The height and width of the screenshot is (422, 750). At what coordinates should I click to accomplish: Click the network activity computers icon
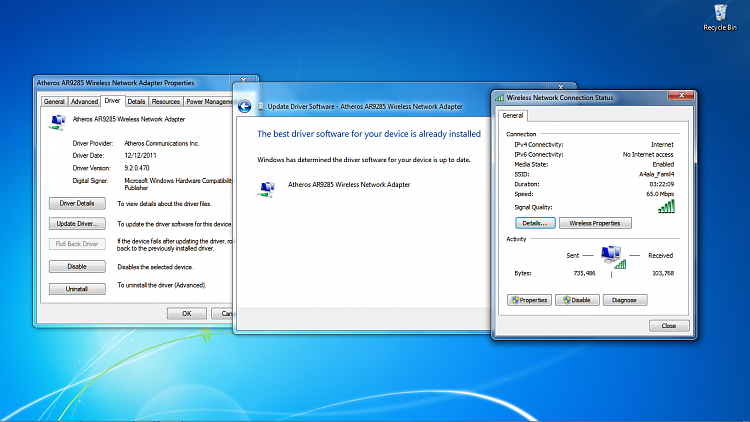coord(613,257)
